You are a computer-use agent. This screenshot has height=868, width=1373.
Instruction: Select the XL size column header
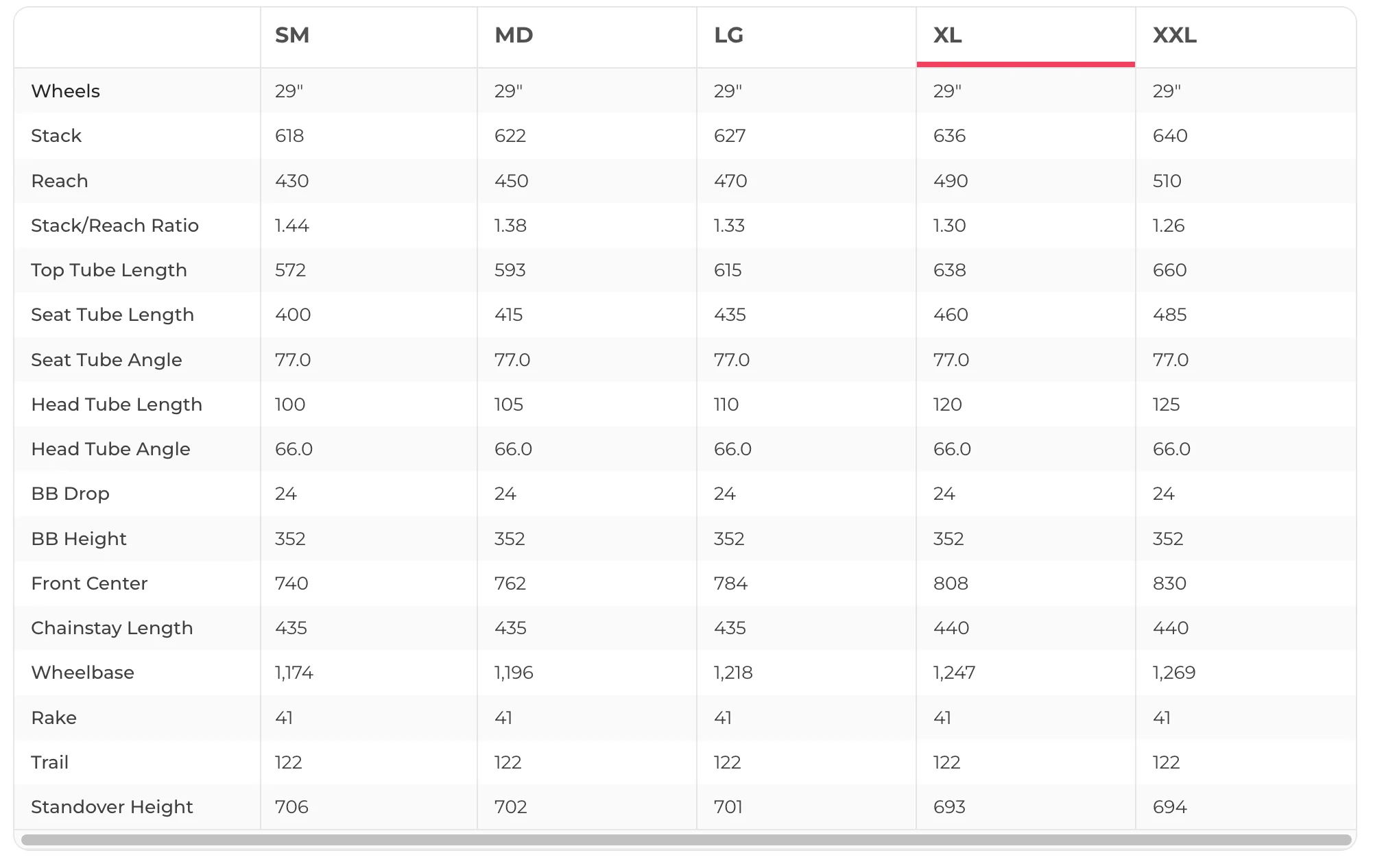coord(948,35)
